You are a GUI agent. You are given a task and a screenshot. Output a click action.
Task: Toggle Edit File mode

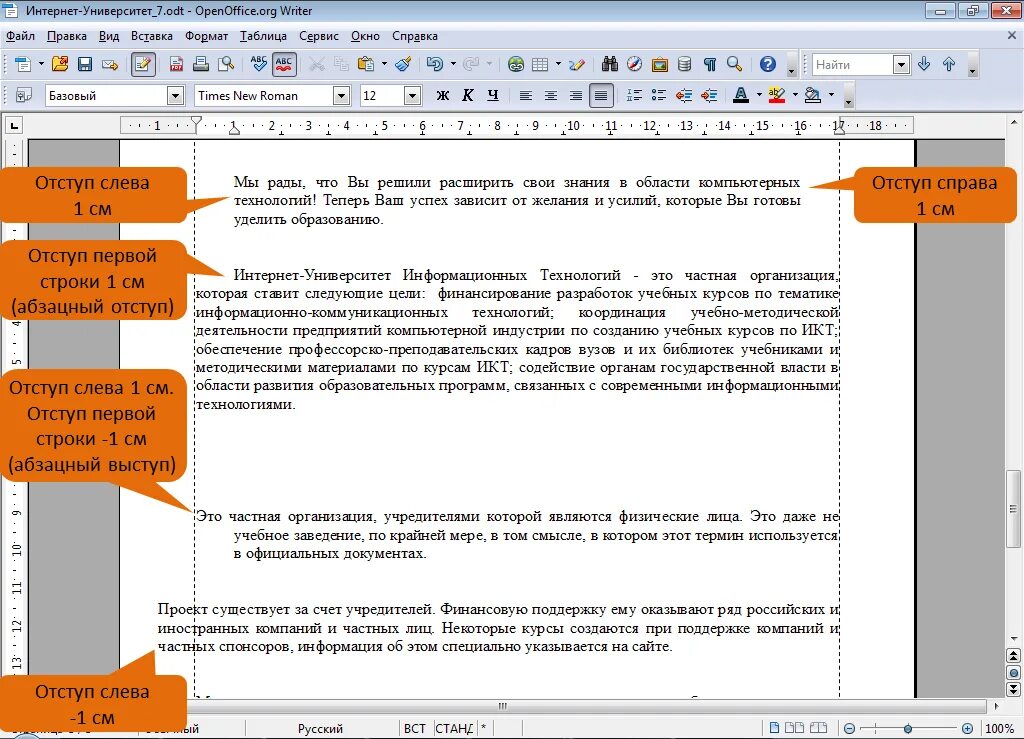point(143,64)
